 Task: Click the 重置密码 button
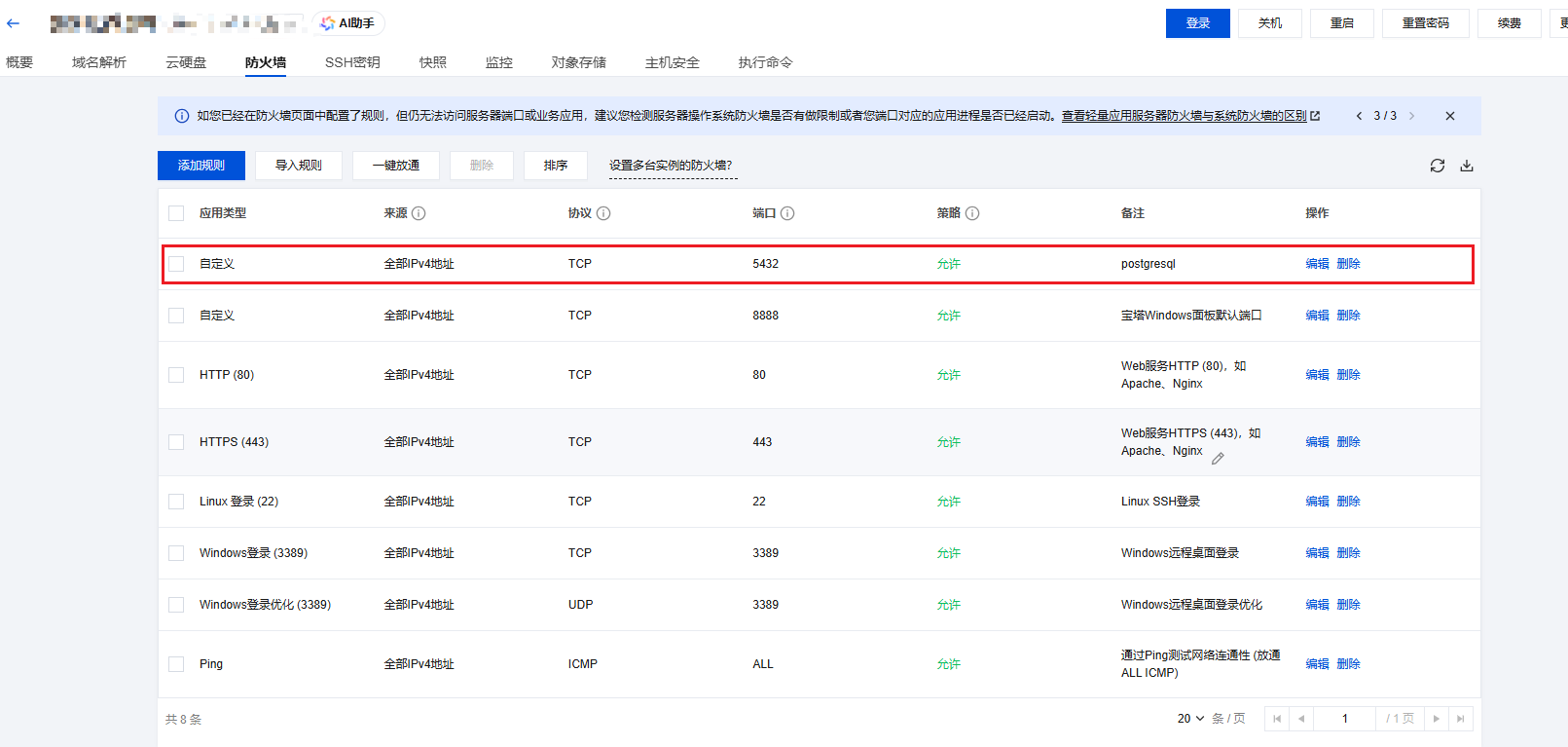click(x=1426, y=23)
